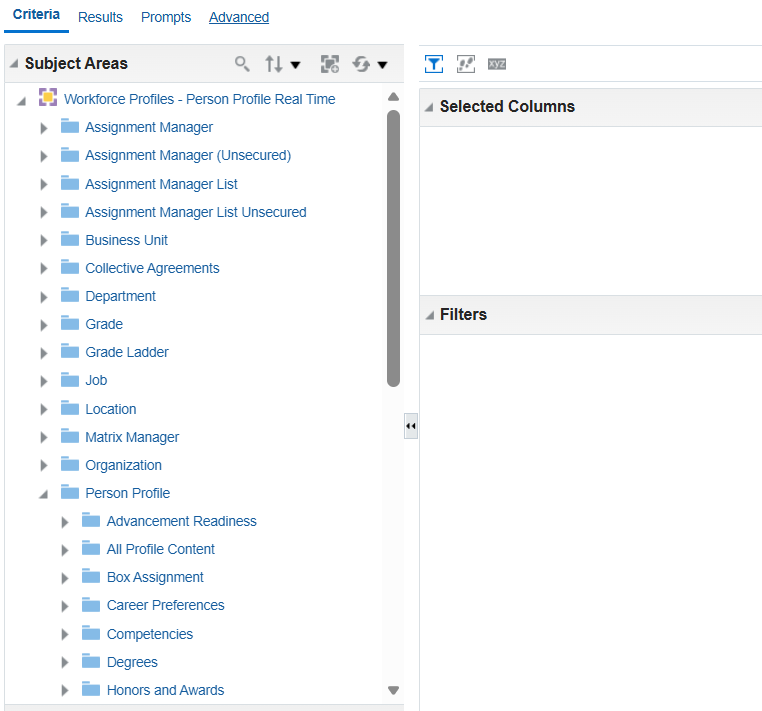Collapse the left pane with splitter arrows
The width and height of the screenshot is (762, 711).
[411, 426]
